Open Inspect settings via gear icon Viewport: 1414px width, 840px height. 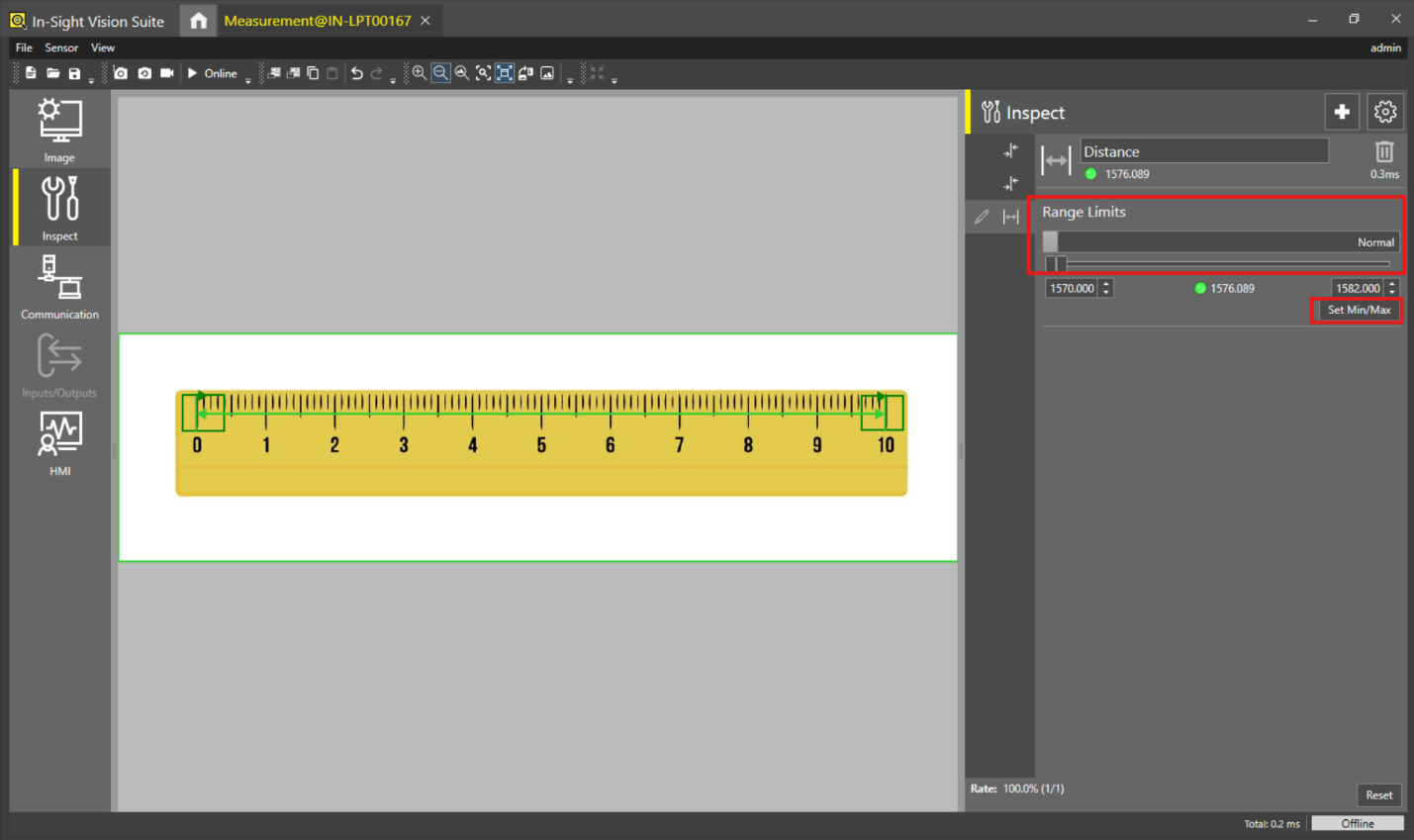tap(1384, 111)
